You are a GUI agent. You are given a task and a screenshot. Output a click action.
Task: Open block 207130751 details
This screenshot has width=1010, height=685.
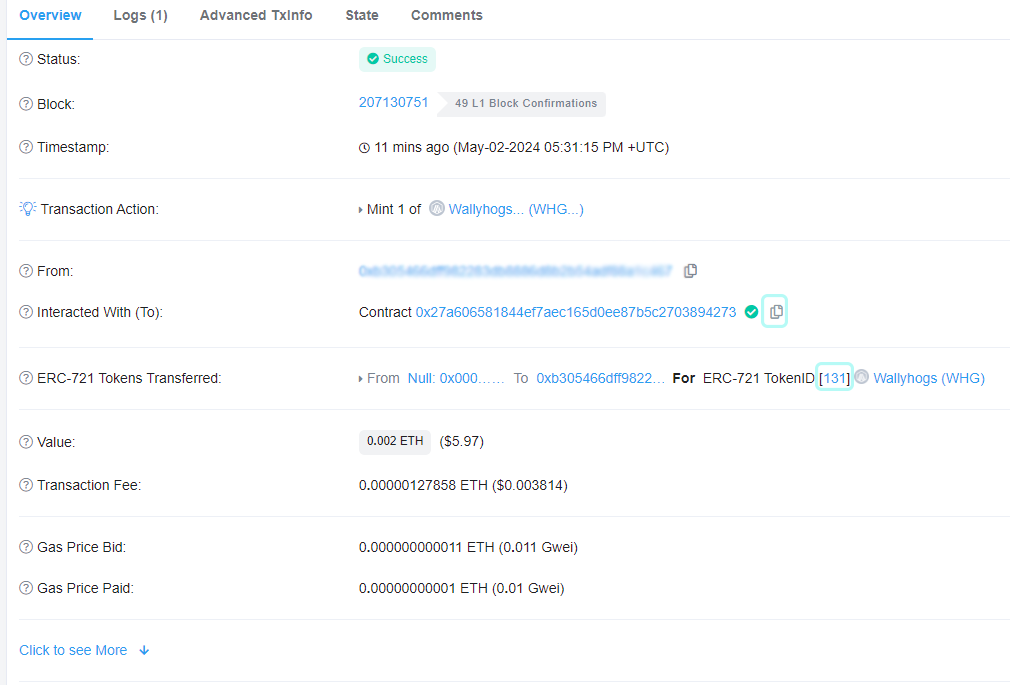[x=393, y=102]
